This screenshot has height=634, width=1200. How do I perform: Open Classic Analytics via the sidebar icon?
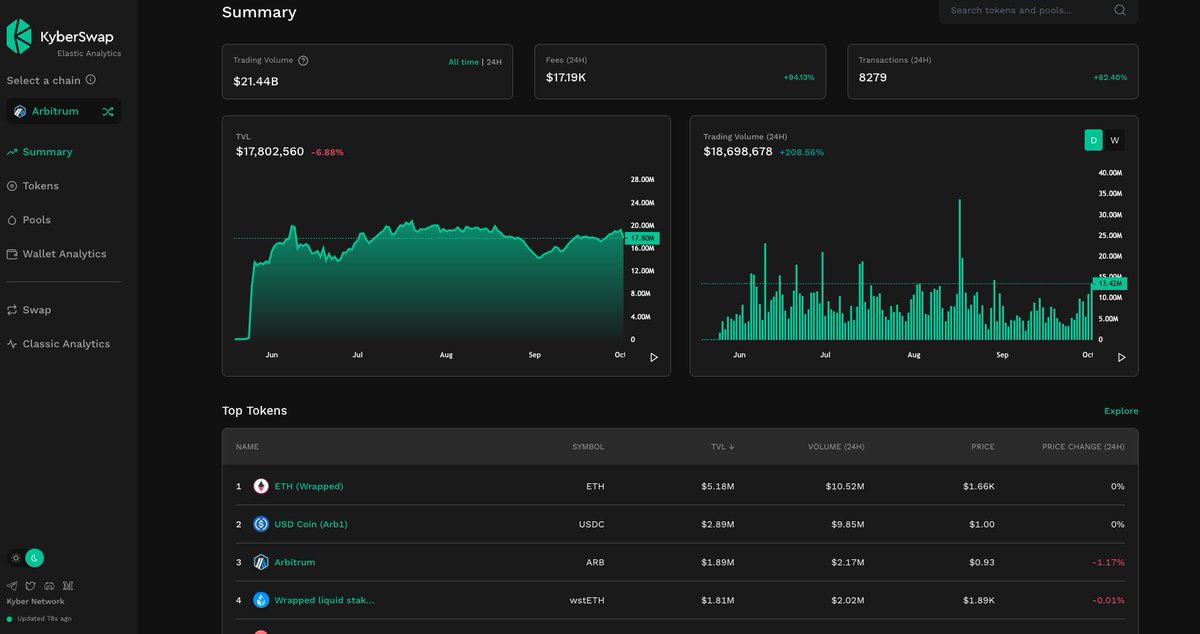[10, 343]
